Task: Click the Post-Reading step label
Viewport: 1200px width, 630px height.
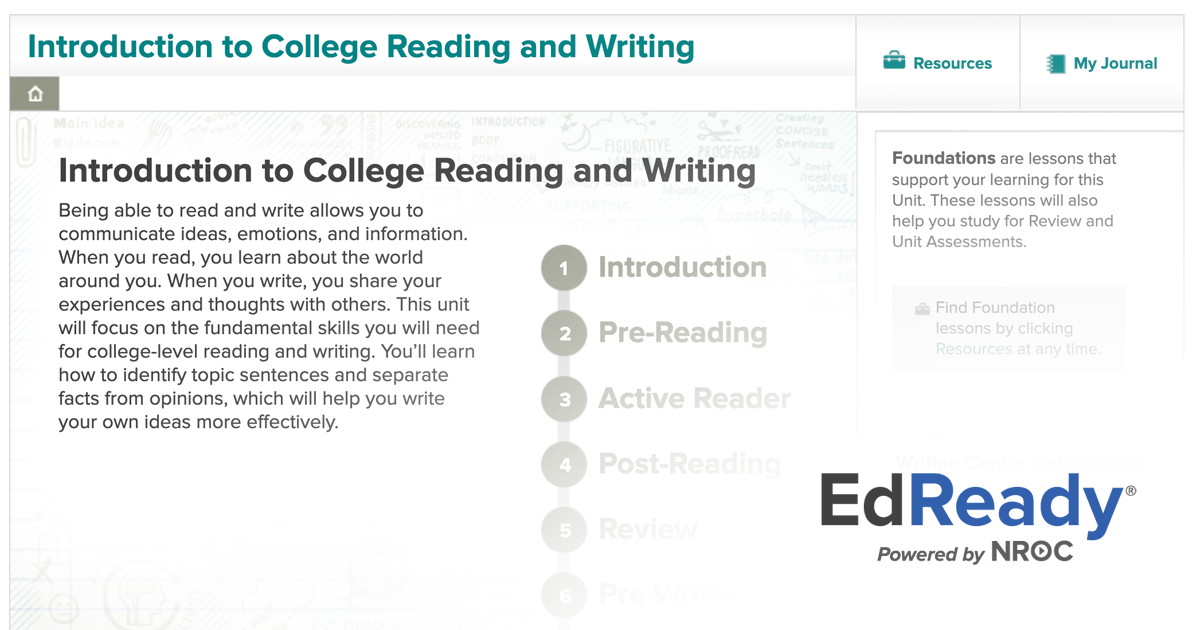Action: (x=689, y=464)
